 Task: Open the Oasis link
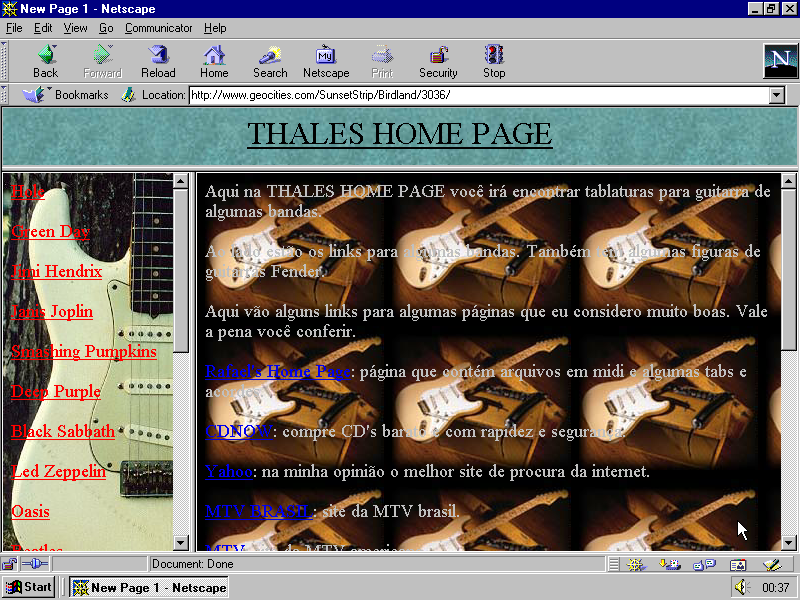(31, 511)
